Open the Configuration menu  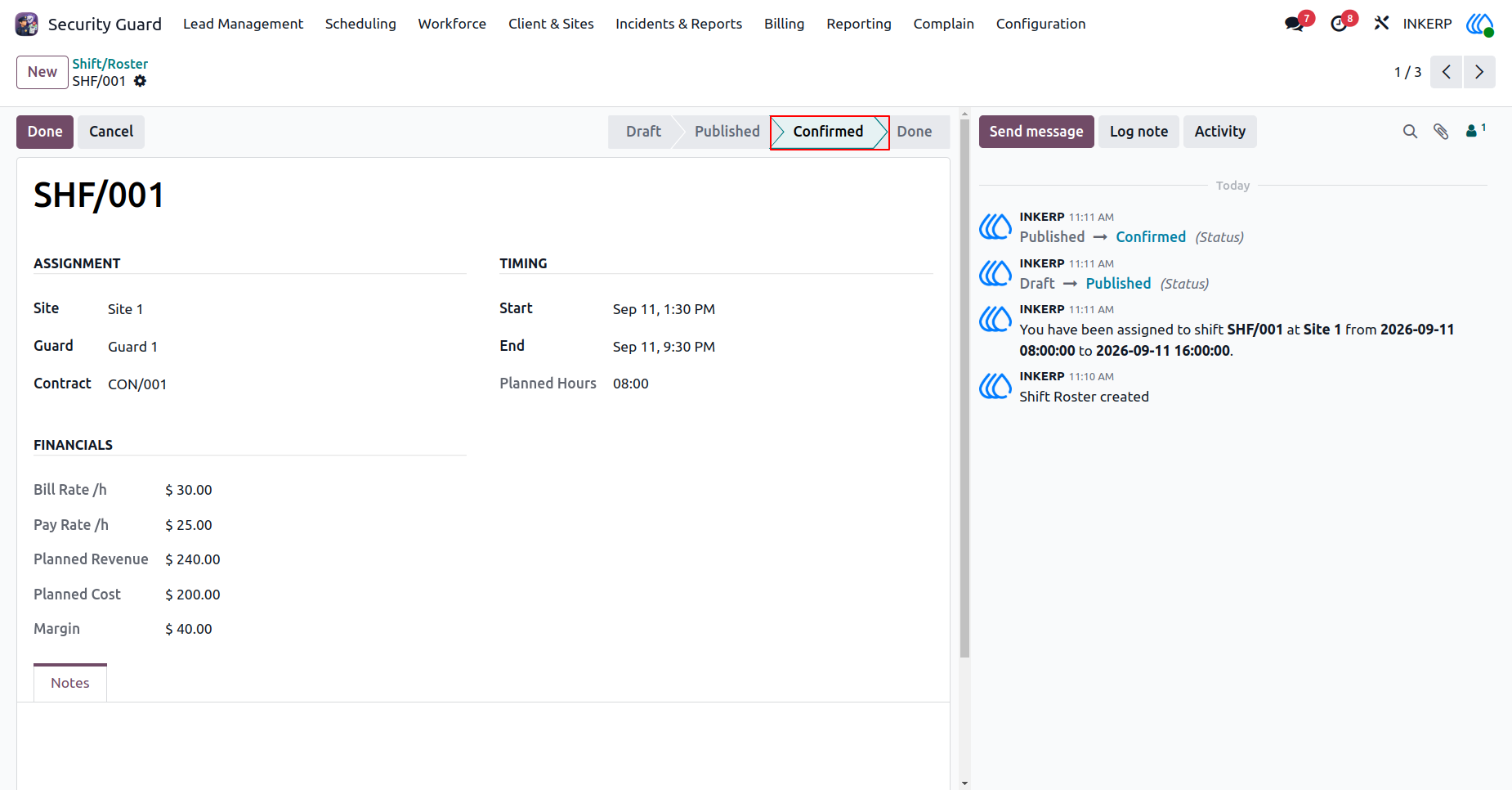1040,24
